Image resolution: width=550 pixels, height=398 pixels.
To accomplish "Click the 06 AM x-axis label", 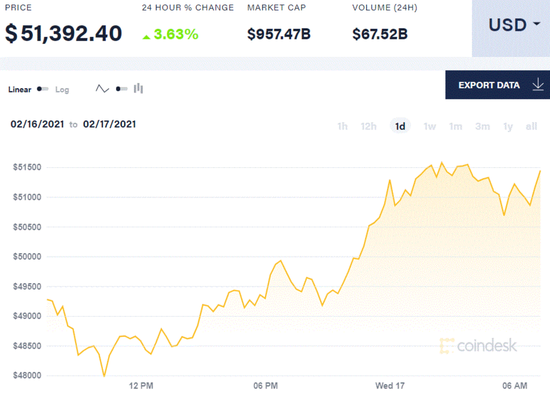I will (x=515, y=386).
